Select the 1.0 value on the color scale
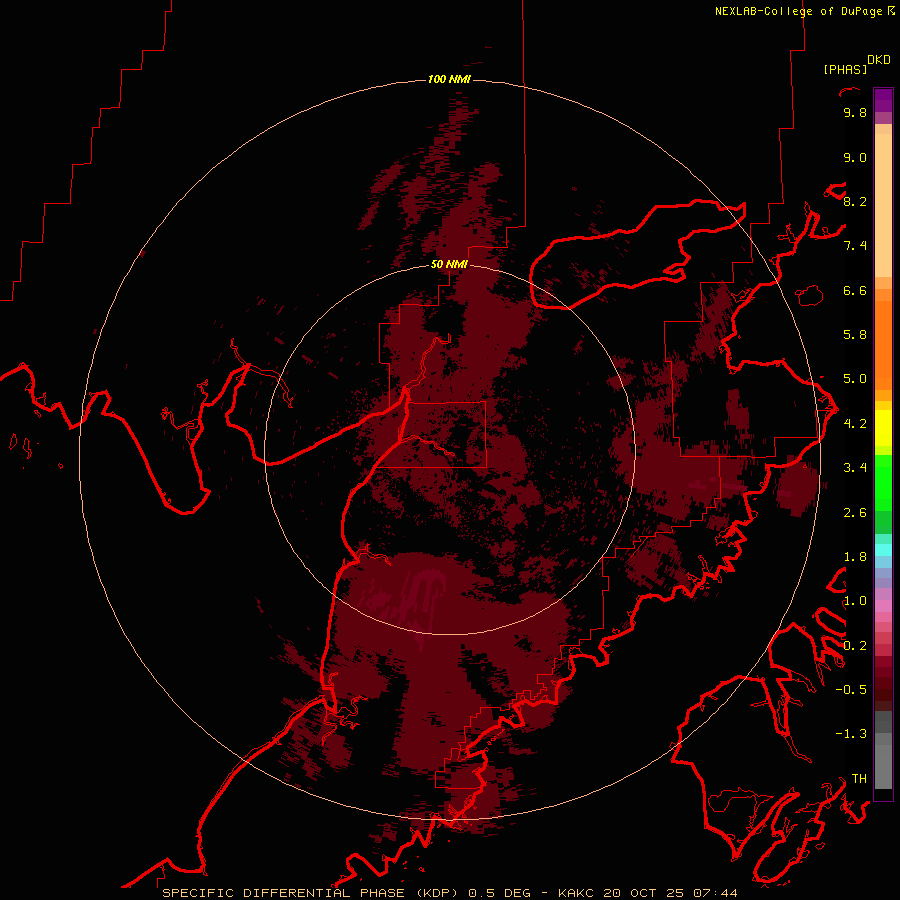The image size is (900, 900). (x=855, y=601)
